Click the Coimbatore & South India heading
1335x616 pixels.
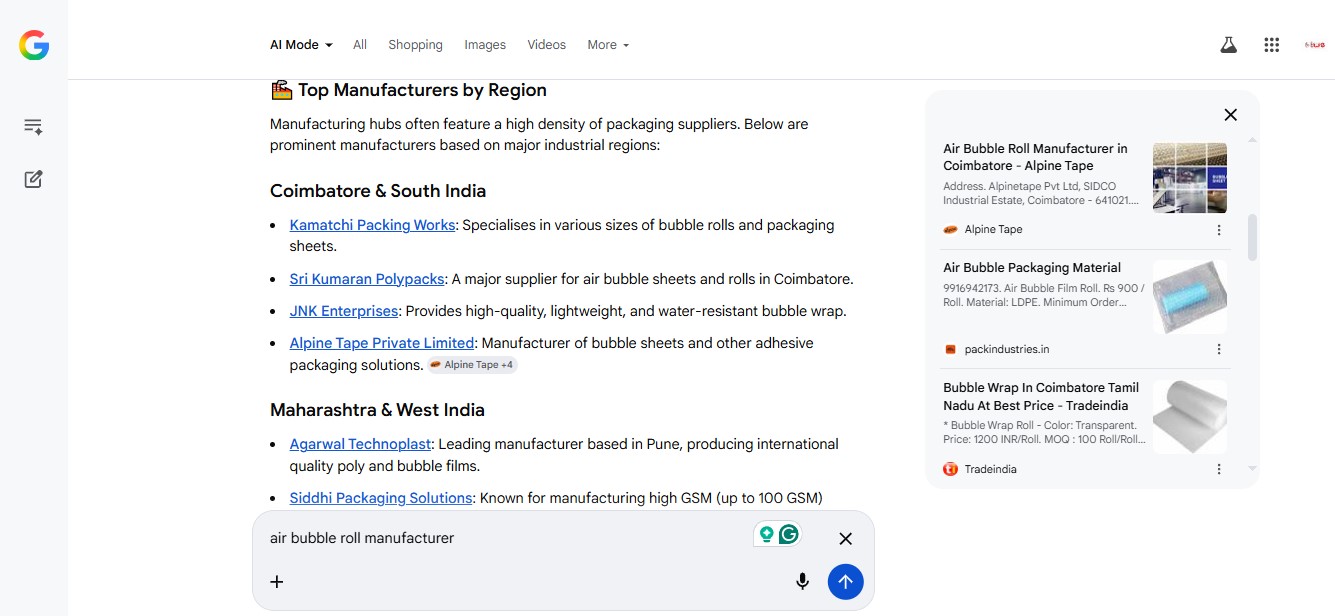click(x=378, y=191)
